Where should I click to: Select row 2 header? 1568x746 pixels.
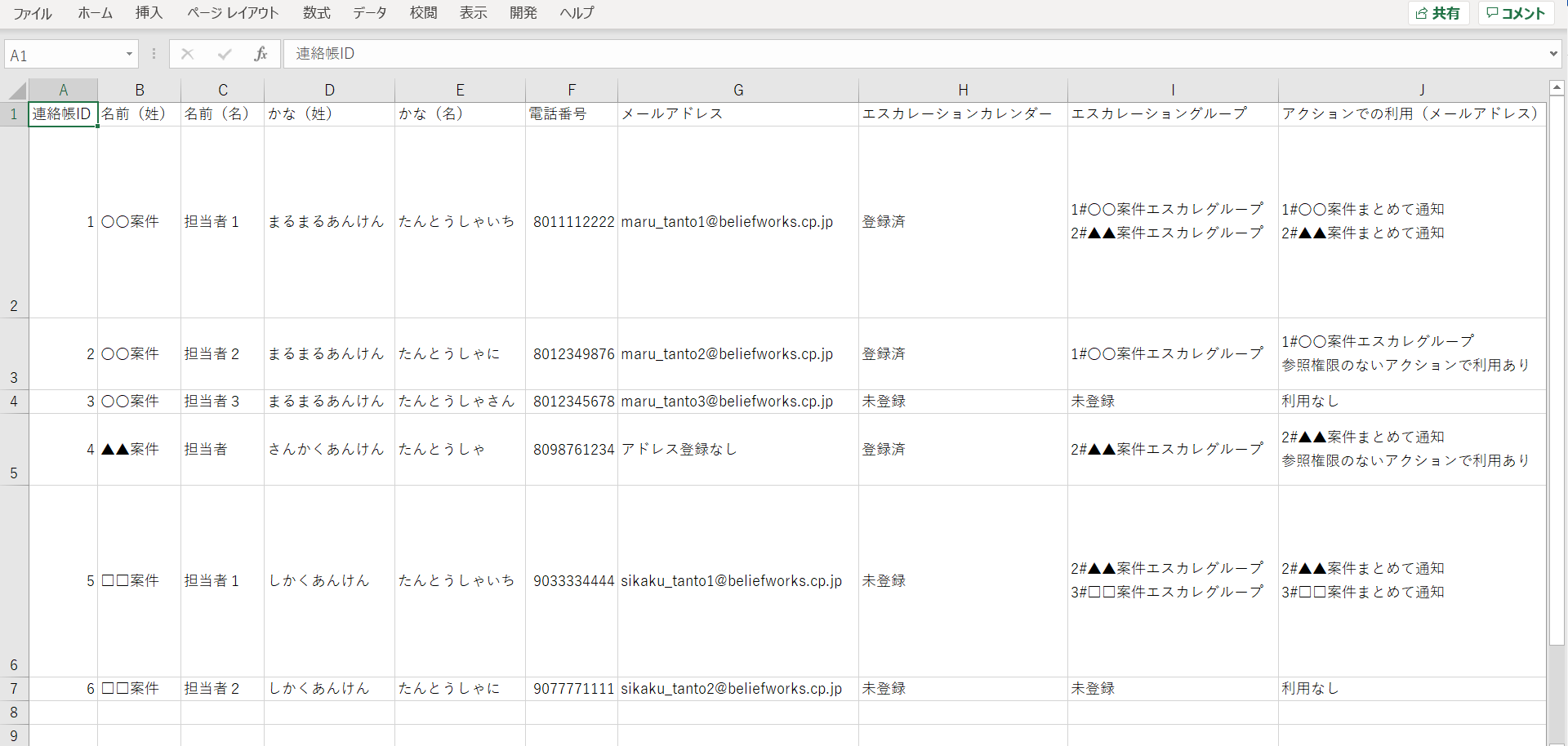(x=14, y=222)
